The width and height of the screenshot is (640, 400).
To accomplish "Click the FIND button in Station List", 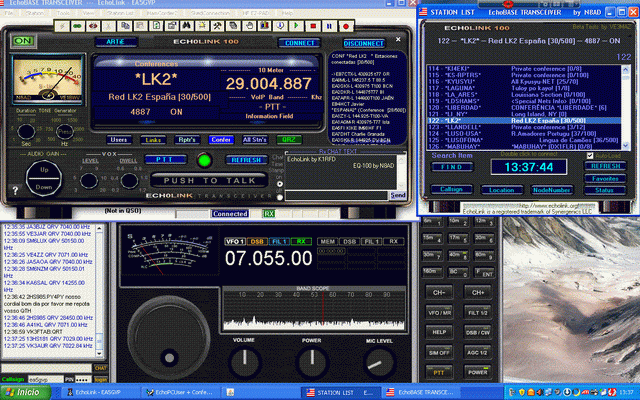I will pyautogui.click(x=452, y=167).
